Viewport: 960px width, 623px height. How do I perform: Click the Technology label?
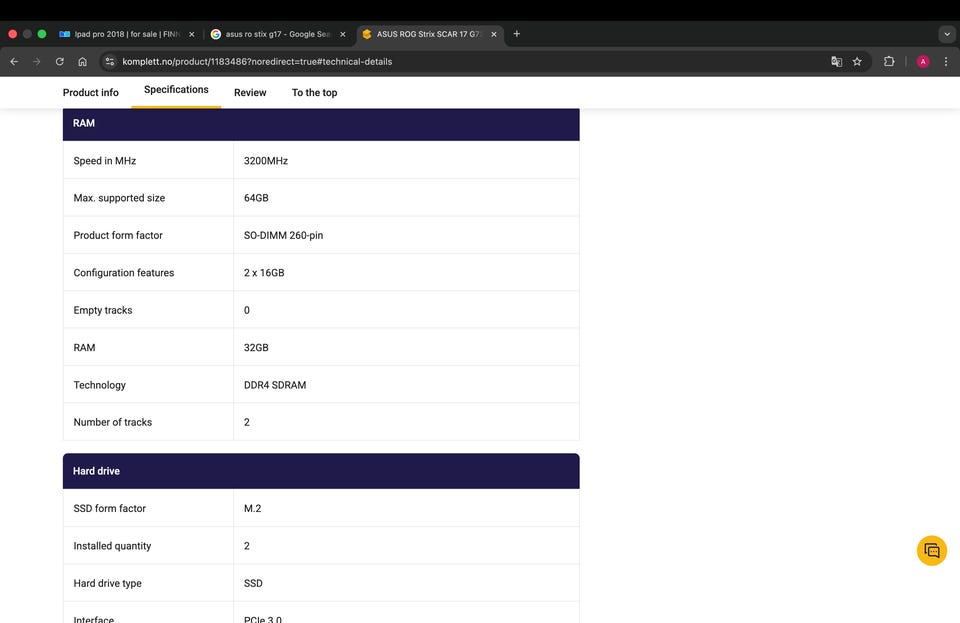coord(99,384)
